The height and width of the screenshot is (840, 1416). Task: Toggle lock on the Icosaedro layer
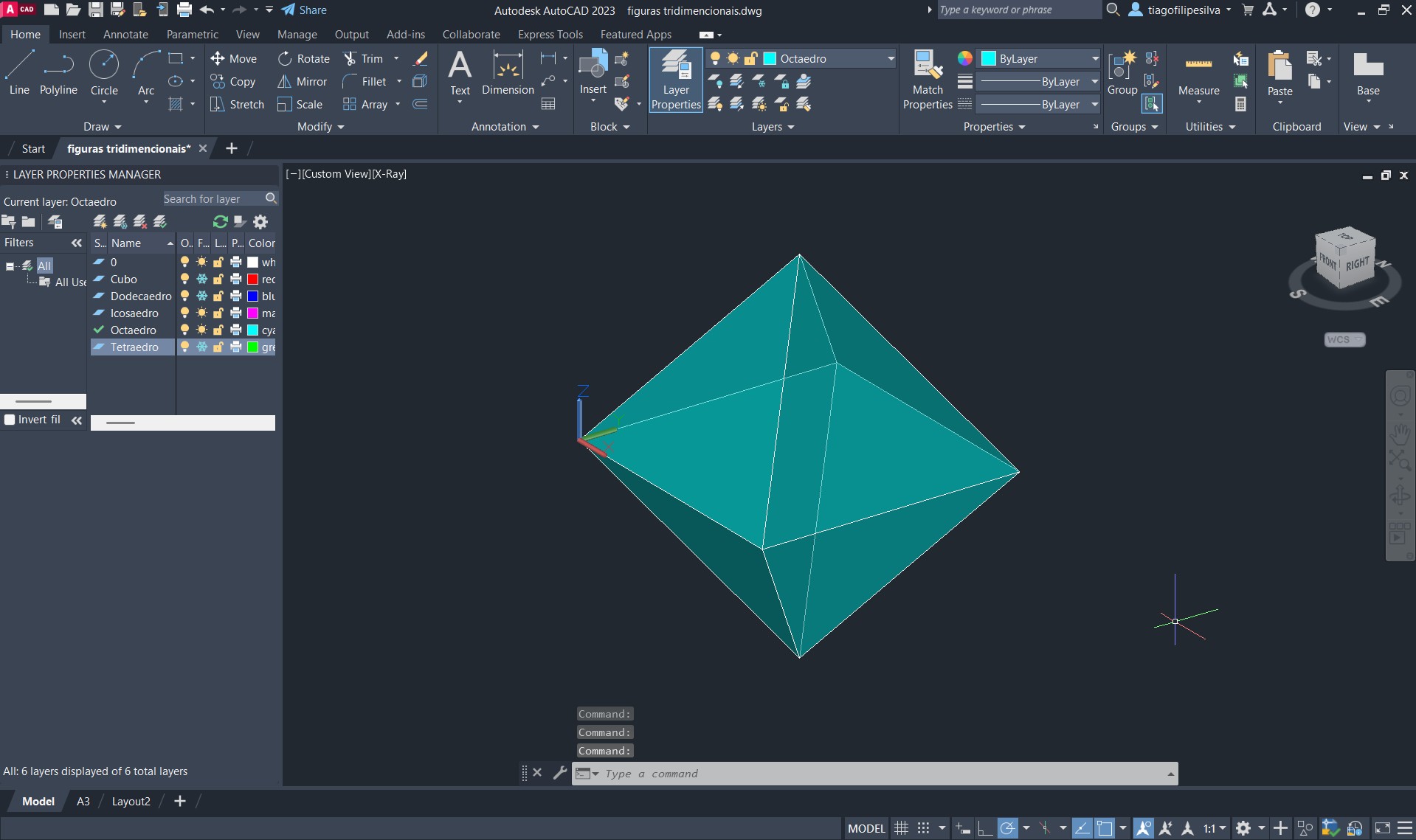tap(218, 313)
